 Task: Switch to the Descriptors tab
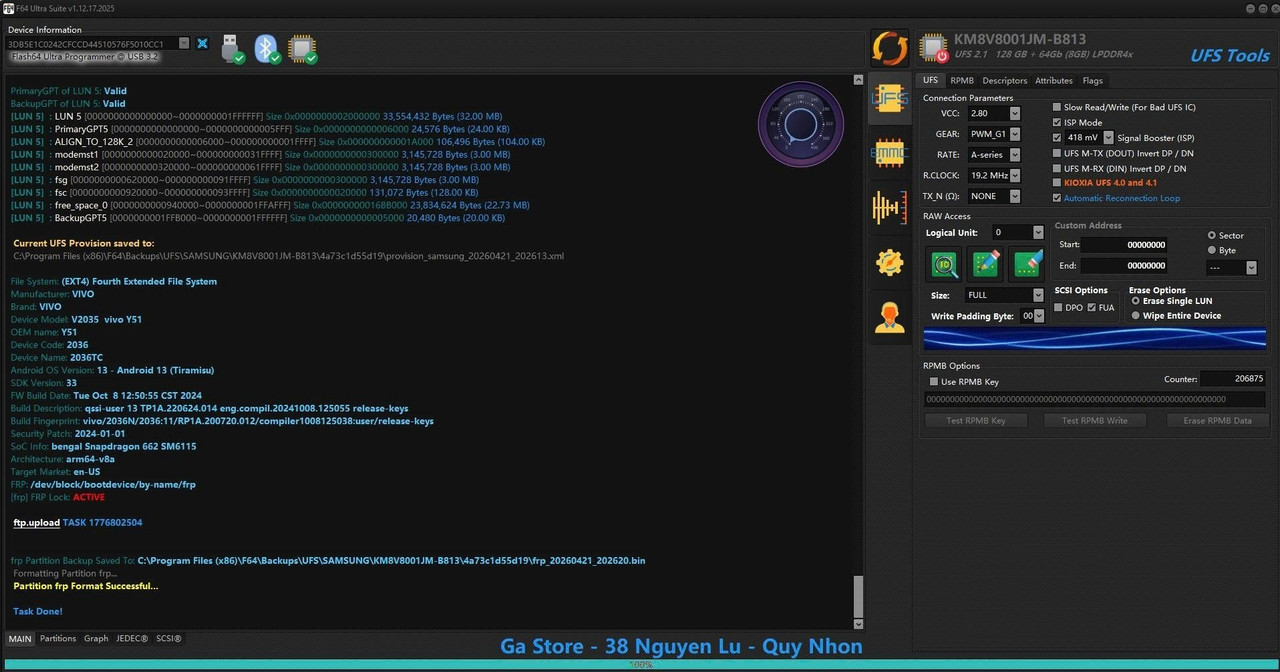point(1004,80)
